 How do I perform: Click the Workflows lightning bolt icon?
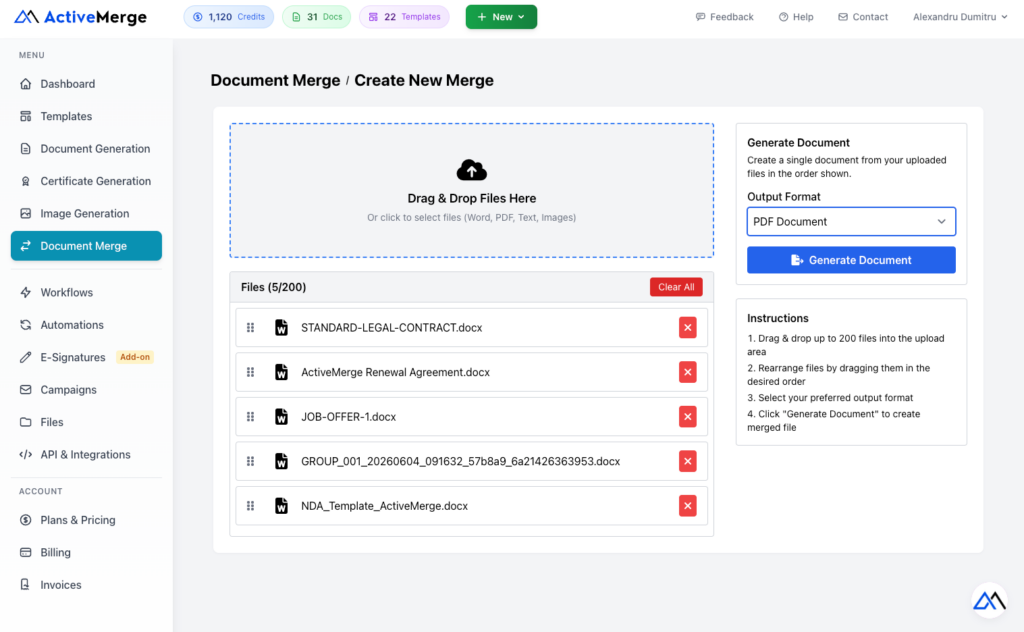[25, 292]
